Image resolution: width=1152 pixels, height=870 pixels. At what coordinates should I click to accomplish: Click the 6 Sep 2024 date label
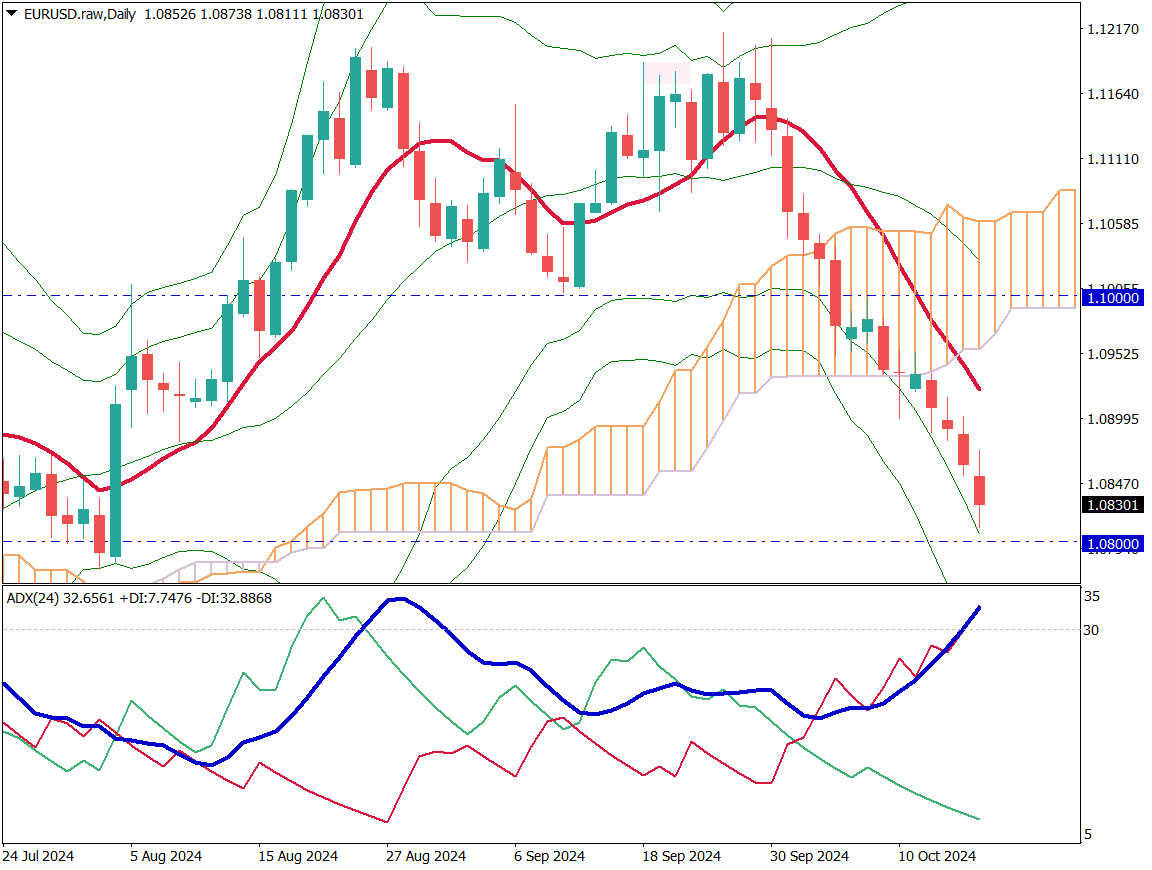pos(548,856)
